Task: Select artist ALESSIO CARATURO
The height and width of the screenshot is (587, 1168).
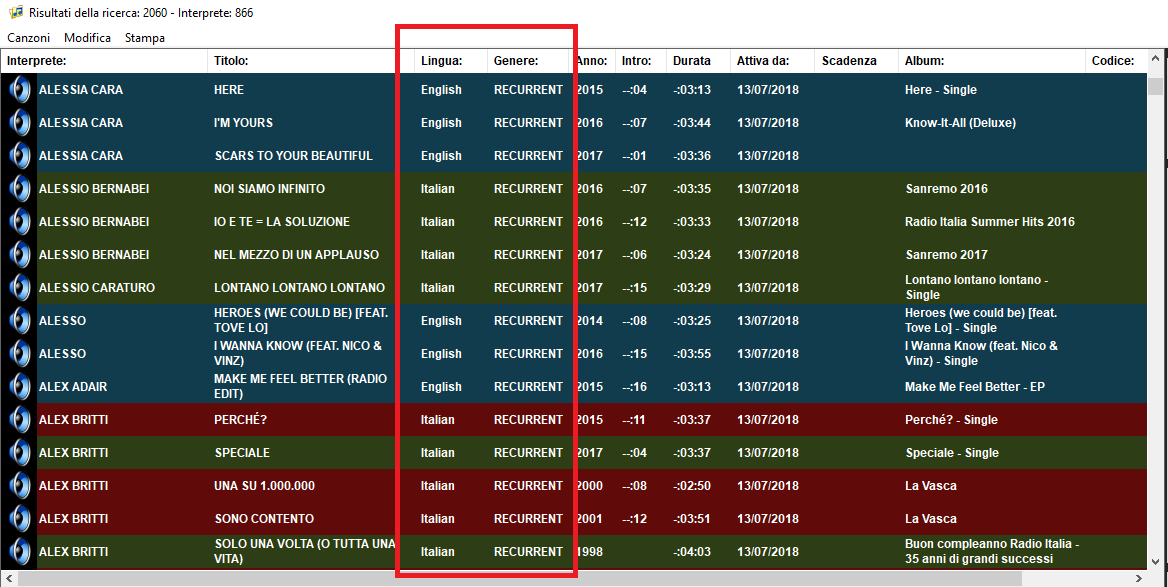Action: click(x=97, y=288)
